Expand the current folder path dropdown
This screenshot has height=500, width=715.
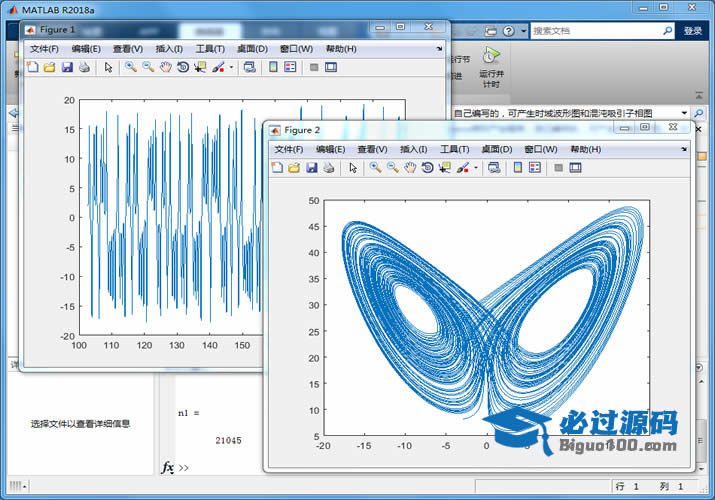coord(684,114)
